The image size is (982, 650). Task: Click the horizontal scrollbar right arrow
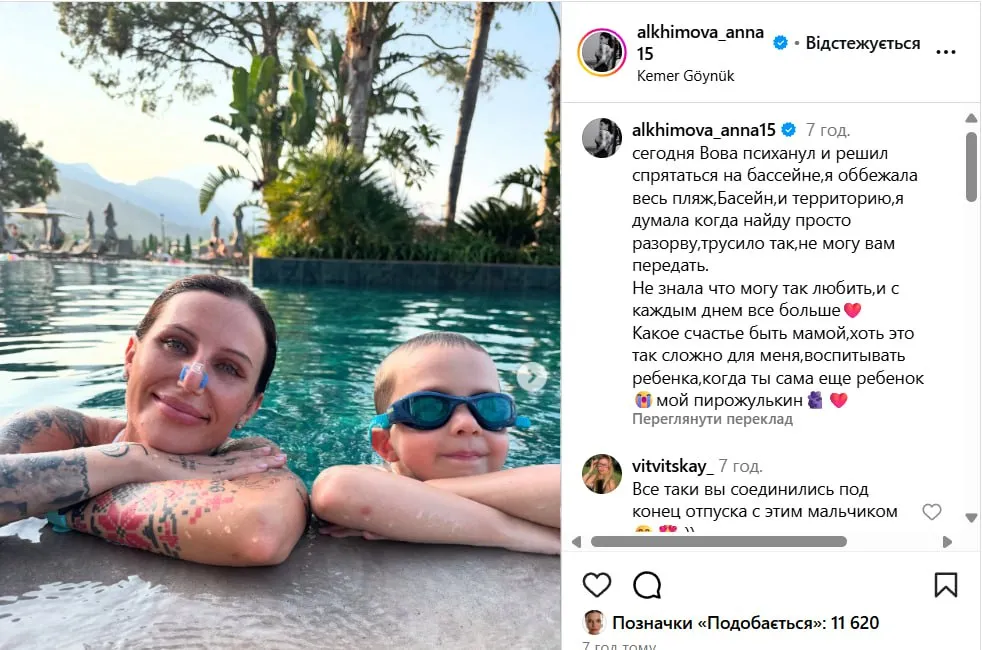coord(947,542)
